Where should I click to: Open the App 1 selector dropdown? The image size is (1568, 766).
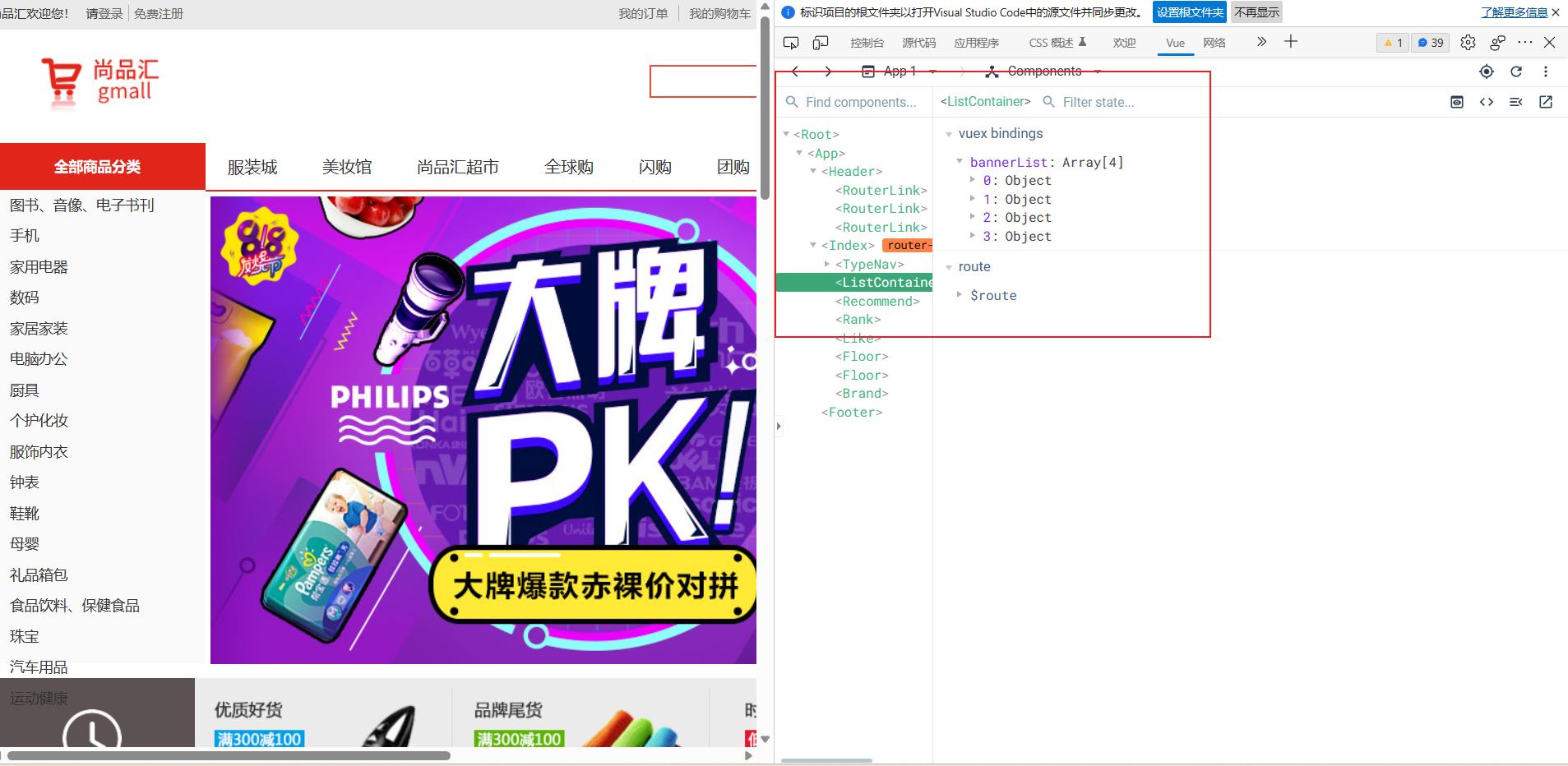pyautogui.click(x=899, y=72)
